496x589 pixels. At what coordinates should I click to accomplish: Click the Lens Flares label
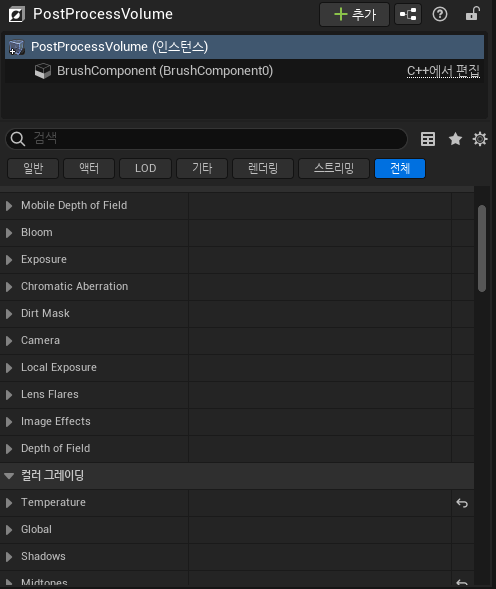tap(50, 394)
